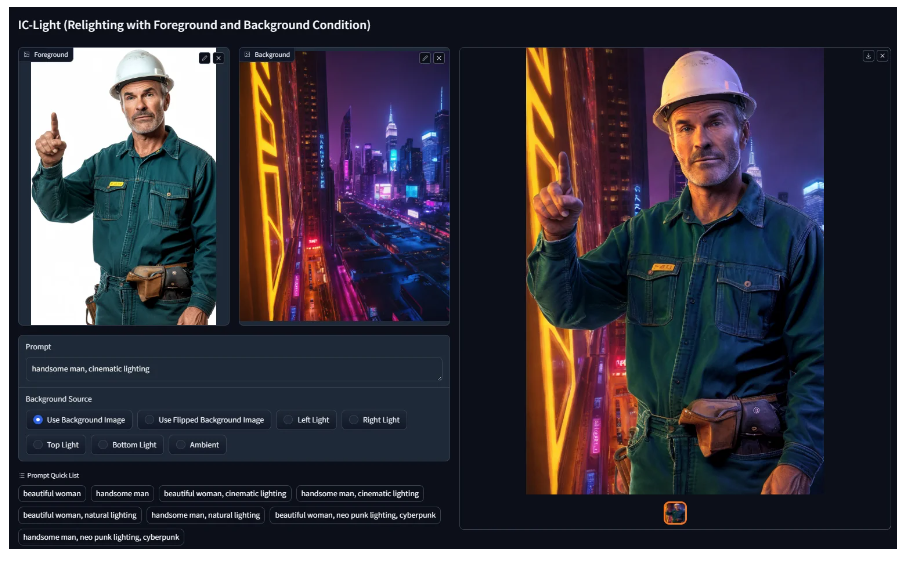Pick 'handsome man, cinematic lighting' quick prompt
Screen dimensions: 911x561
tap(359, 493)
